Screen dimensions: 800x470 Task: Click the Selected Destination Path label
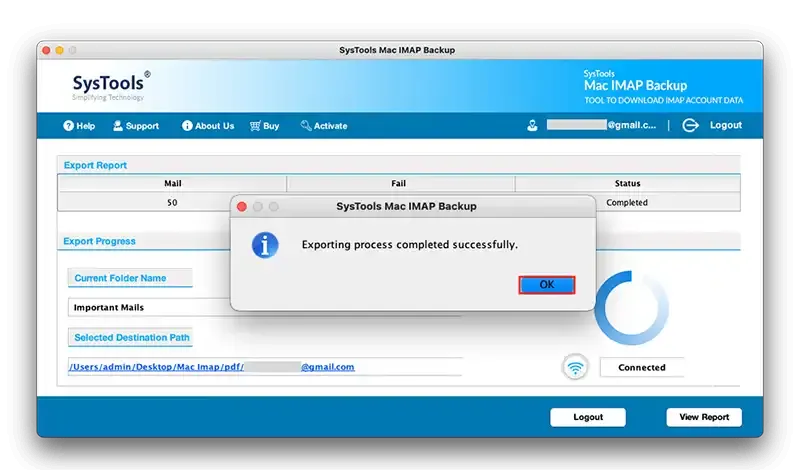pyautogui.click(x=131, y=337)
